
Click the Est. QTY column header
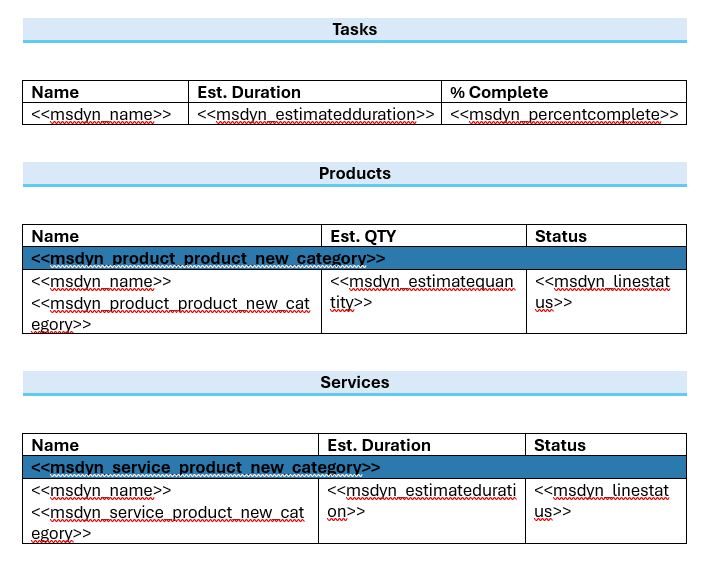click(x=363, y=236)
